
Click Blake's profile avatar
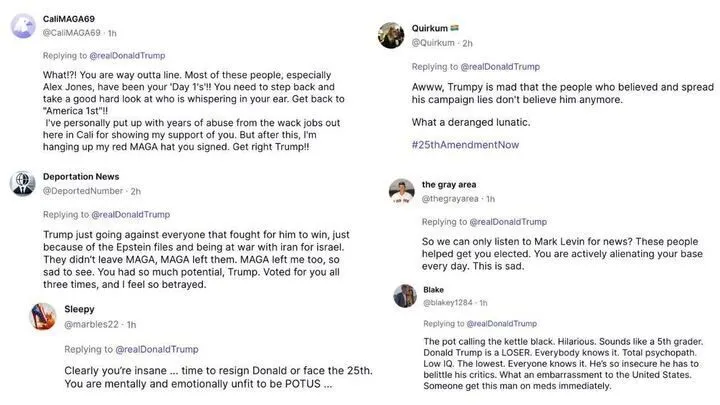[405, 296]
